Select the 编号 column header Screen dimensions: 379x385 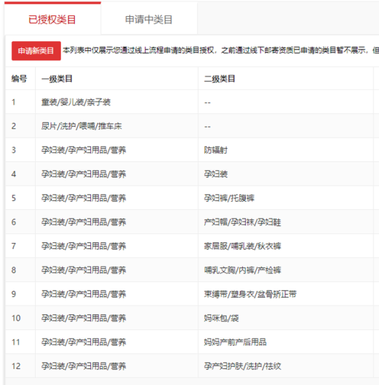point(19,79)
